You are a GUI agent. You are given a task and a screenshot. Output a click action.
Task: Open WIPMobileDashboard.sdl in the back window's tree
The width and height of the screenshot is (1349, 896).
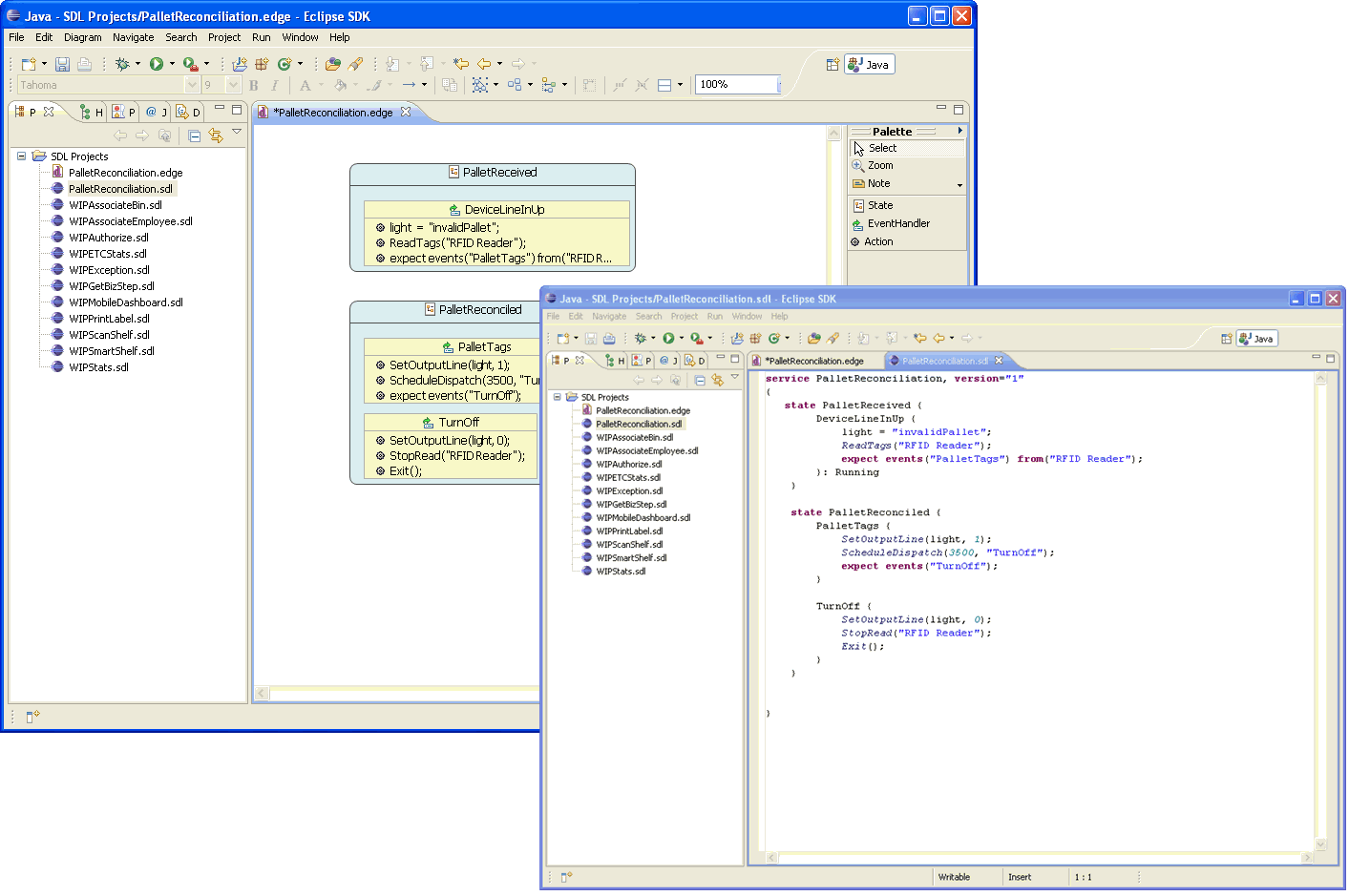click(125, 302)
